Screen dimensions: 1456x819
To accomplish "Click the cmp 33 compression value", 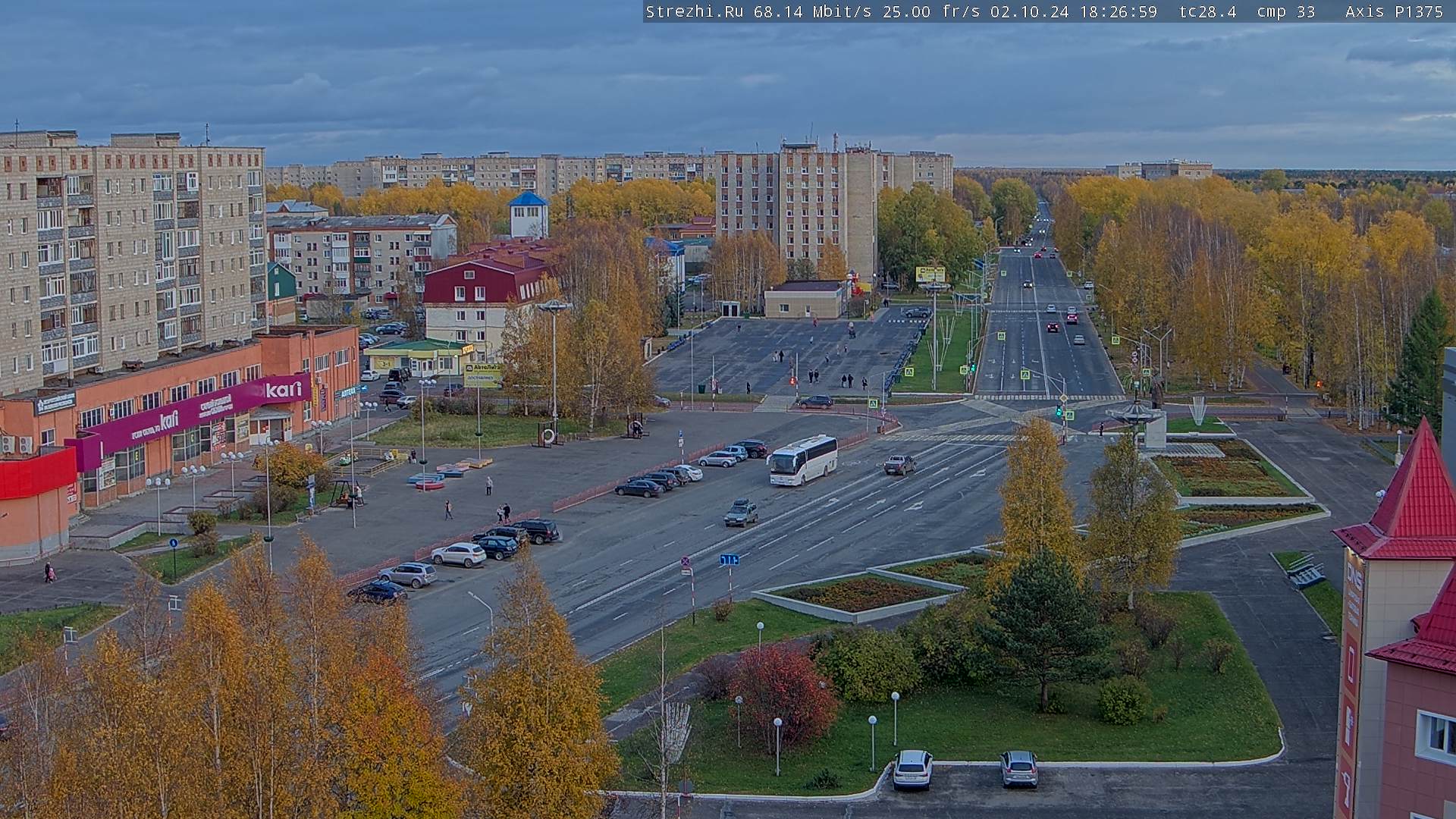I will [x=1286, y=12].
